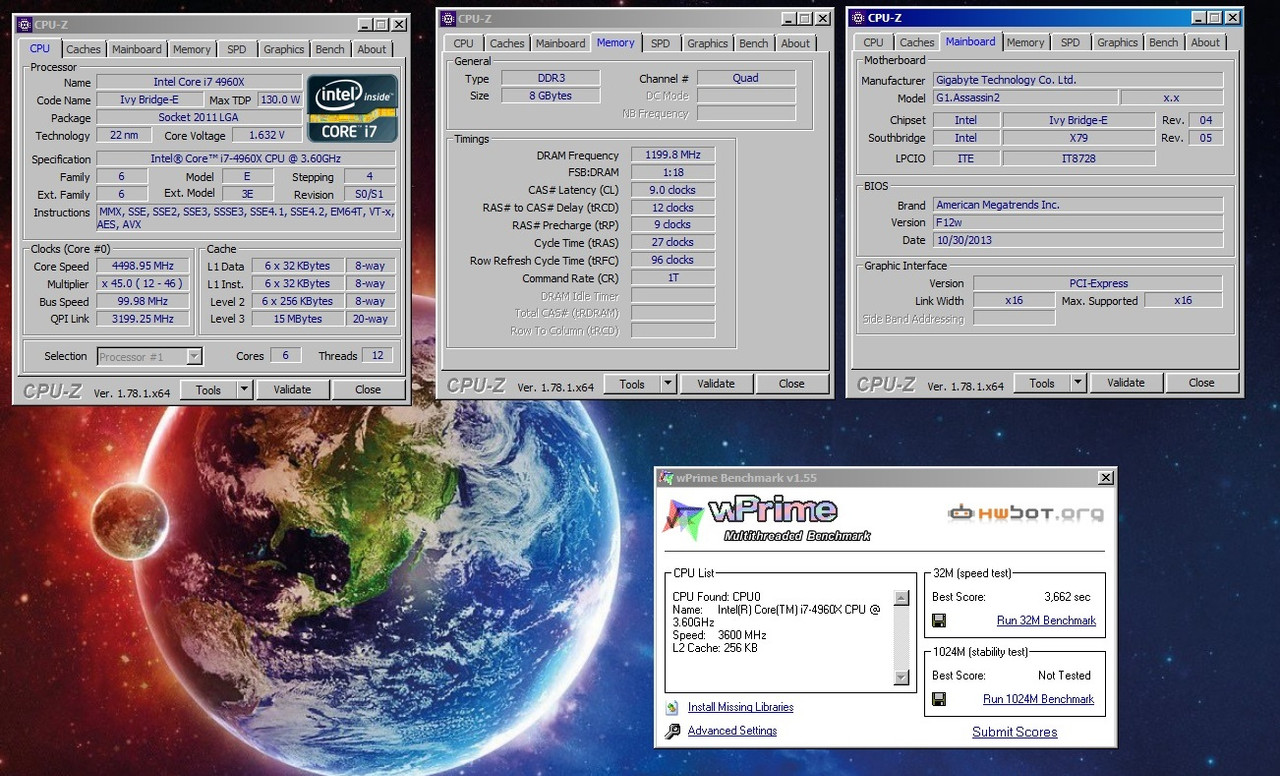Click the BIOS Date 10/30/2013 field
1280x776 pixels.
[x=1078, y=240]
